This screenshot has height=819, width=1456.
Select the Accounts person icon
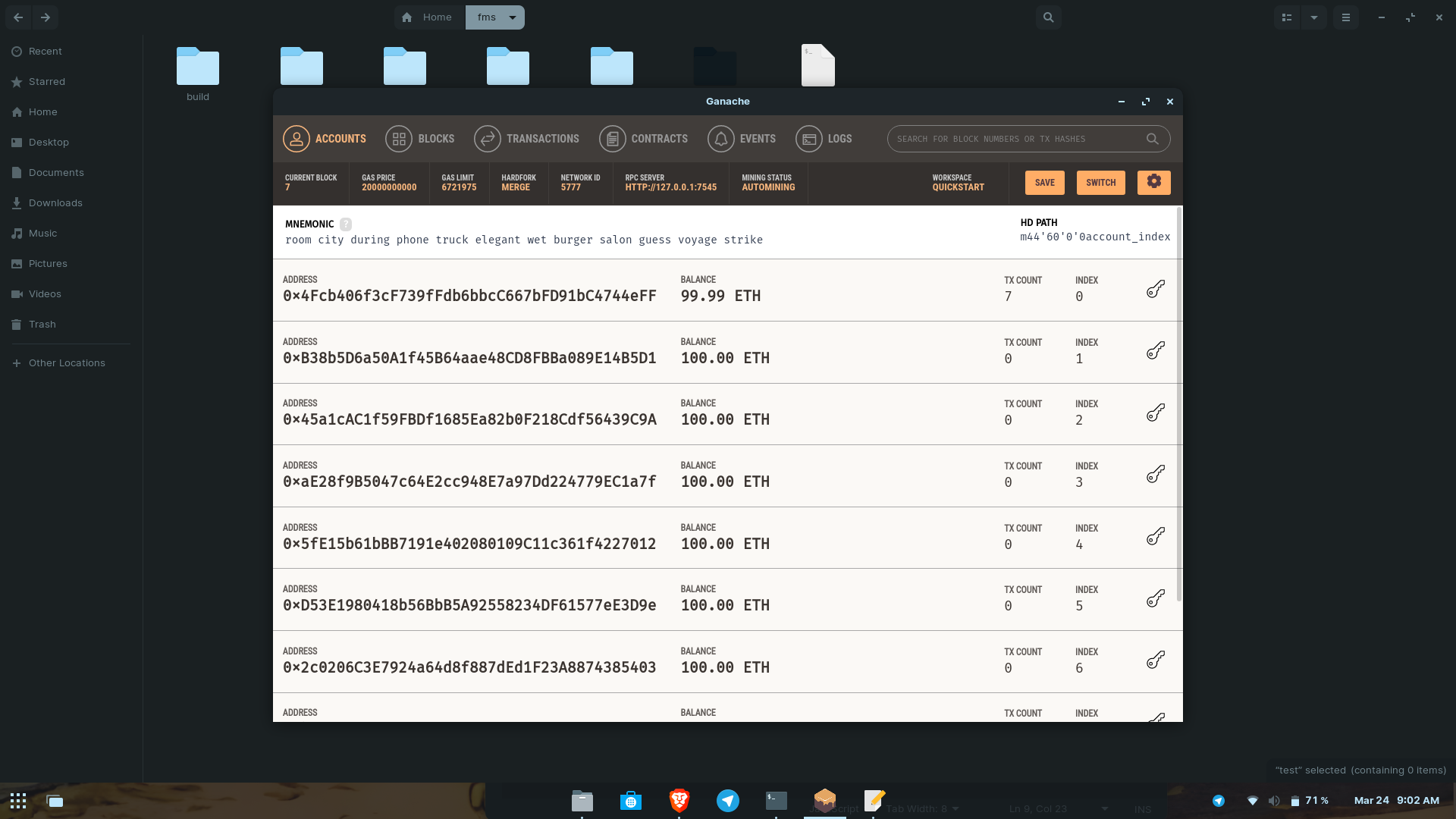[x=296, y=139]
